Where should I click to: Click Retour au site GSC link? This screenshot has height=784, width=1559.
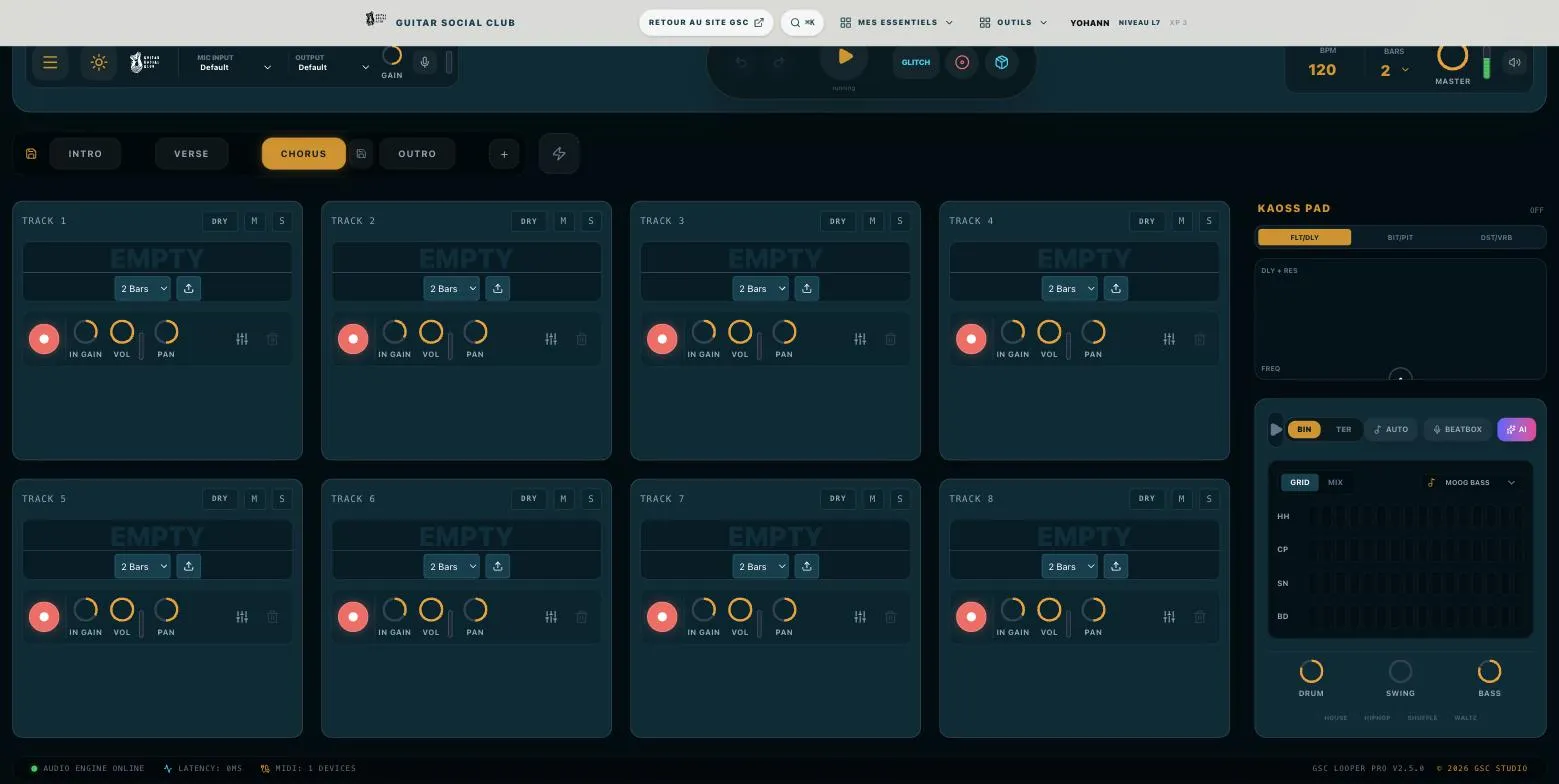(x=706, y=22)
